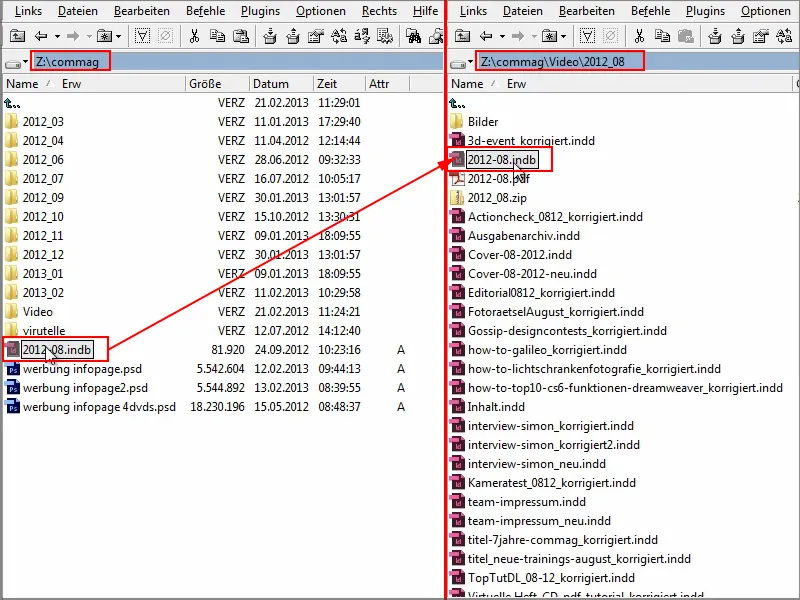Open the Hilfe menu in left window
This screenshot has width=800, height=600.
coord(426,11)
